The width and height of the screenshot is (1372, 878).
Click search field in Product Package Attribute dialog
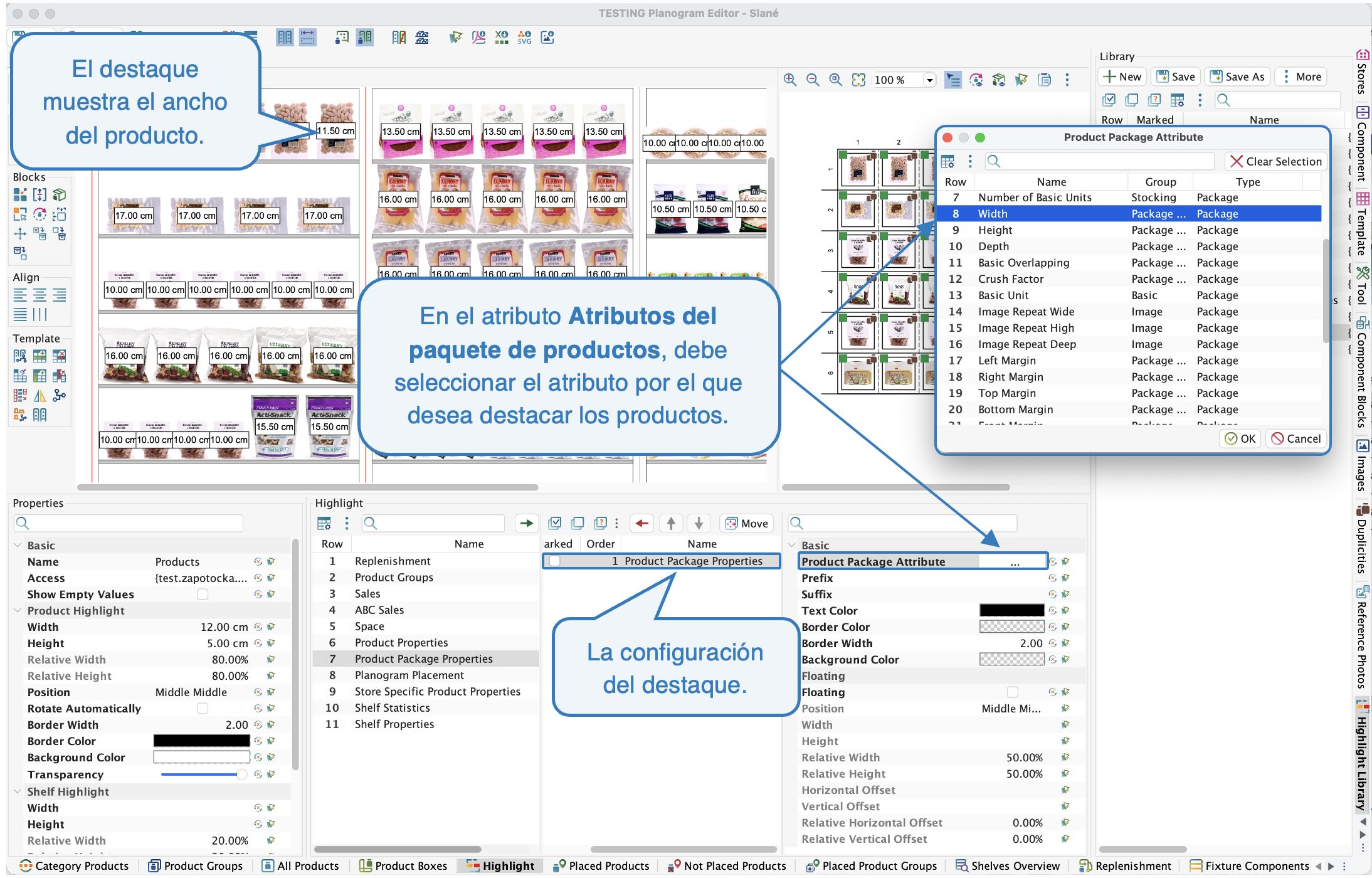coord(1099,162)
